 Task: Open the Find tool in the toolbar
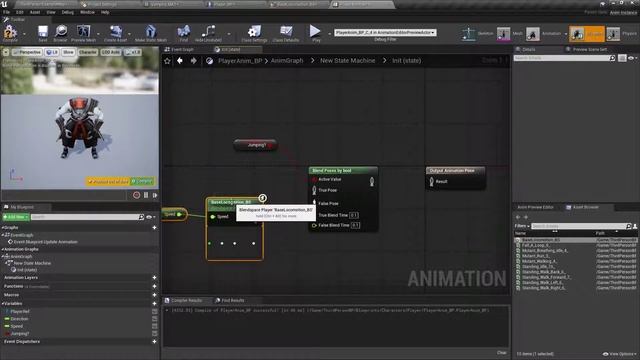(x=184, y=31)
